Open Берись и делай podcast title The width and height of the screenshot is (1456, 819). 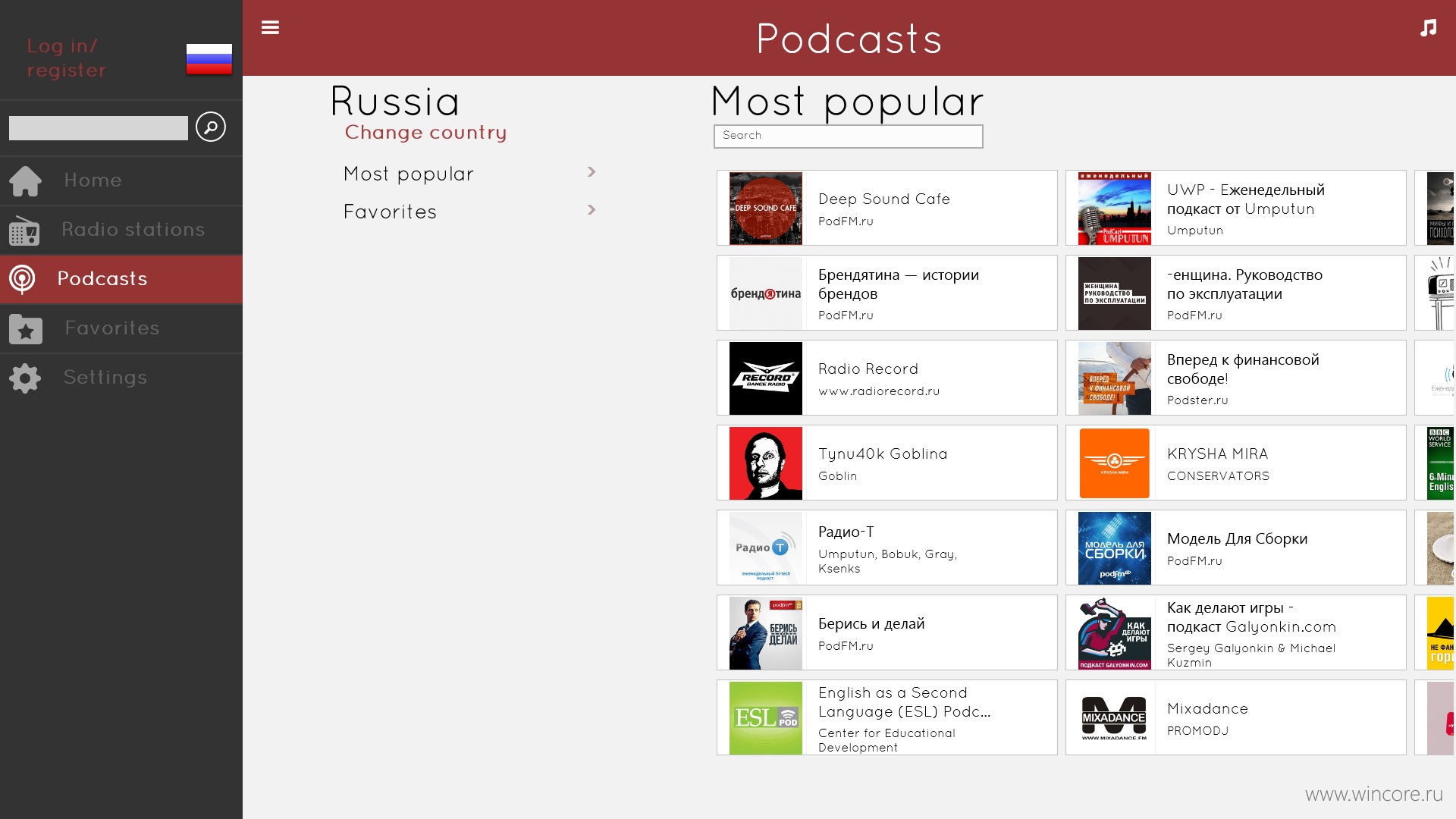(871, 623)
